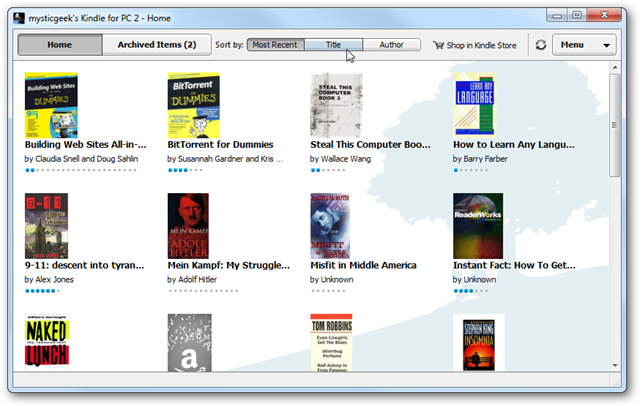Screen dimensions: 640x406
Task: Sort library by Most Recent
Action: 276,45
